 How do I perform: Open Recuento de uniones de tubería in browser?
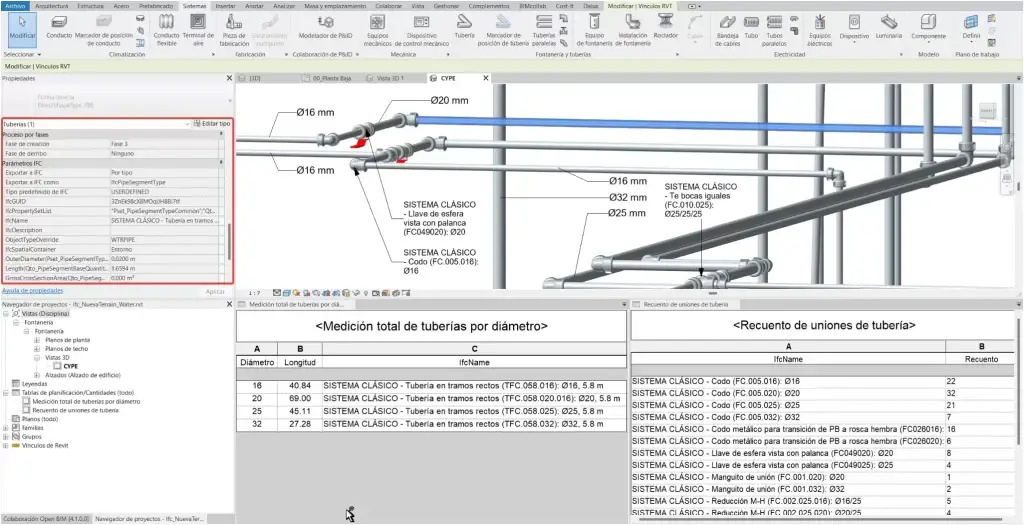pyautogui.click(x=75, y=411)
